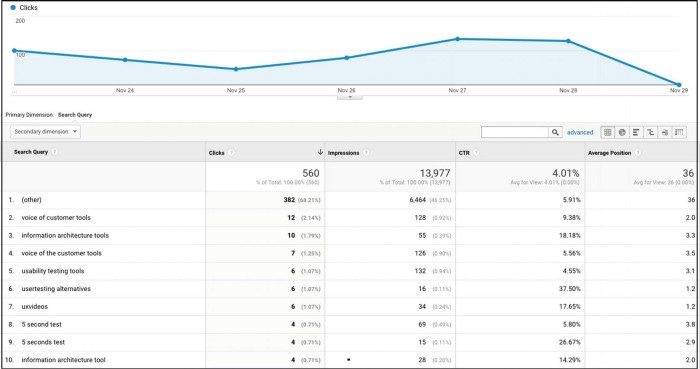700x369 pixels.
Task: Sort table by Average Position header
Action: pyautogui.click(x=609, y=153)
